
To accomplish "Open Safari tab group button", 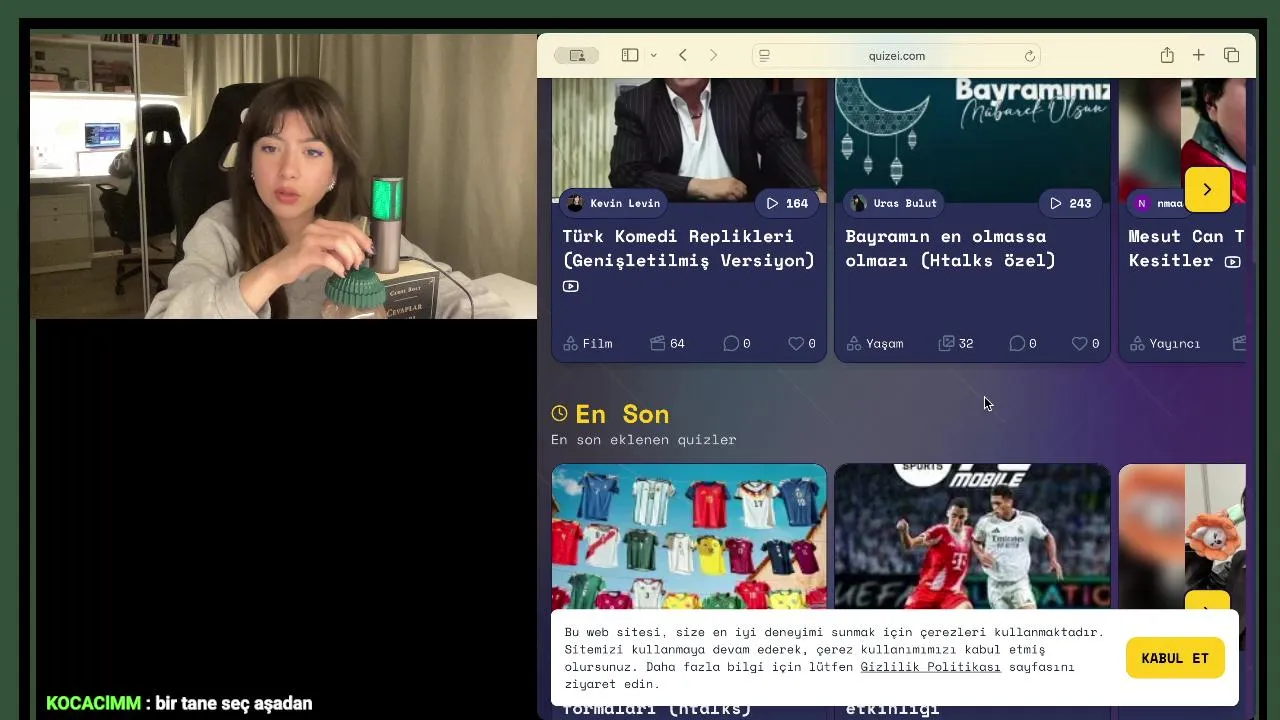I will (x=577, y=56).
